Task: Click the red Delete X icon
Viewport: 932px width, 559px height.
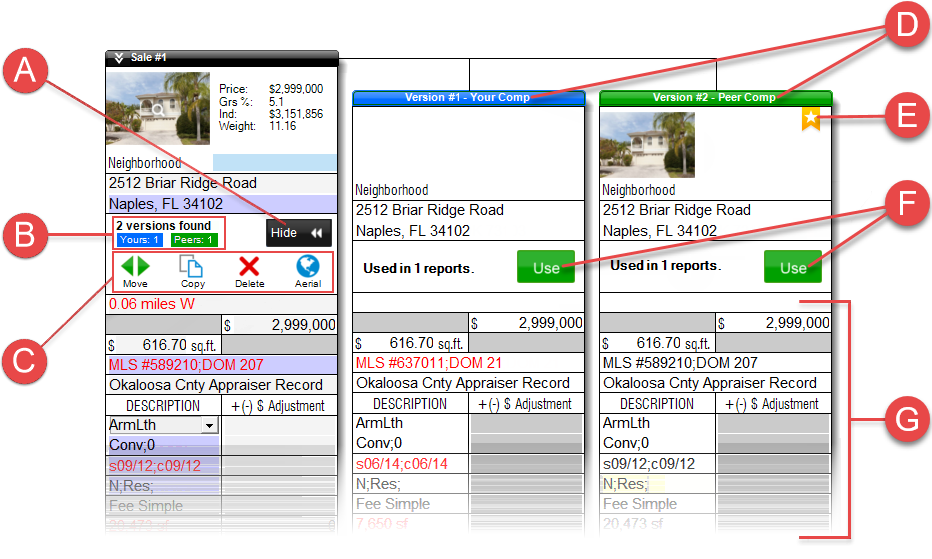Action: point(249,267)
